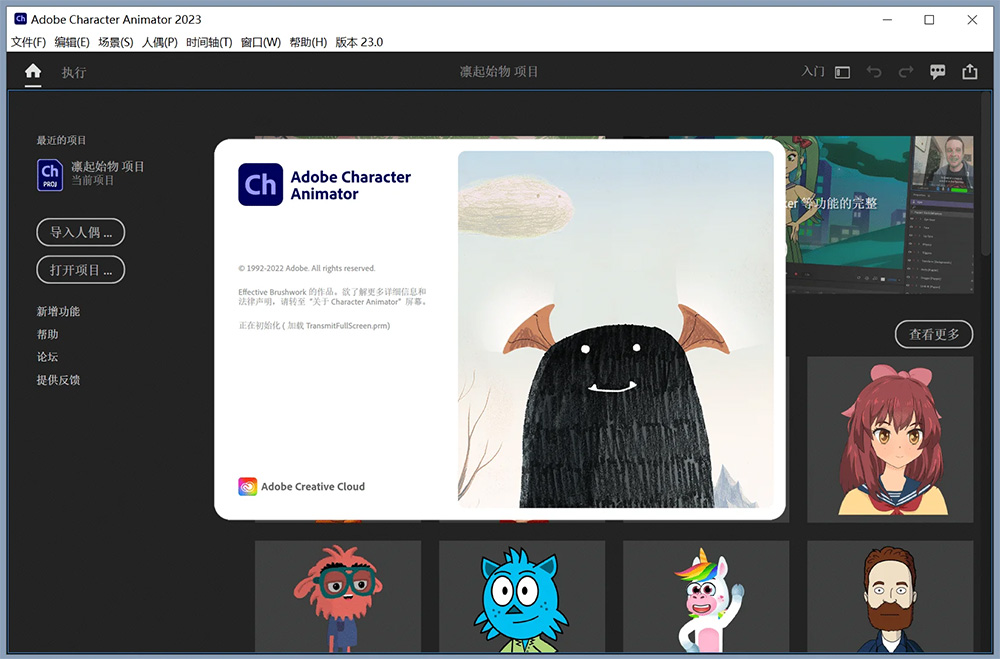Screen dimensions: 1000x659
Task: Open the 窗口(W) menu
Action: tap(260, 42)
